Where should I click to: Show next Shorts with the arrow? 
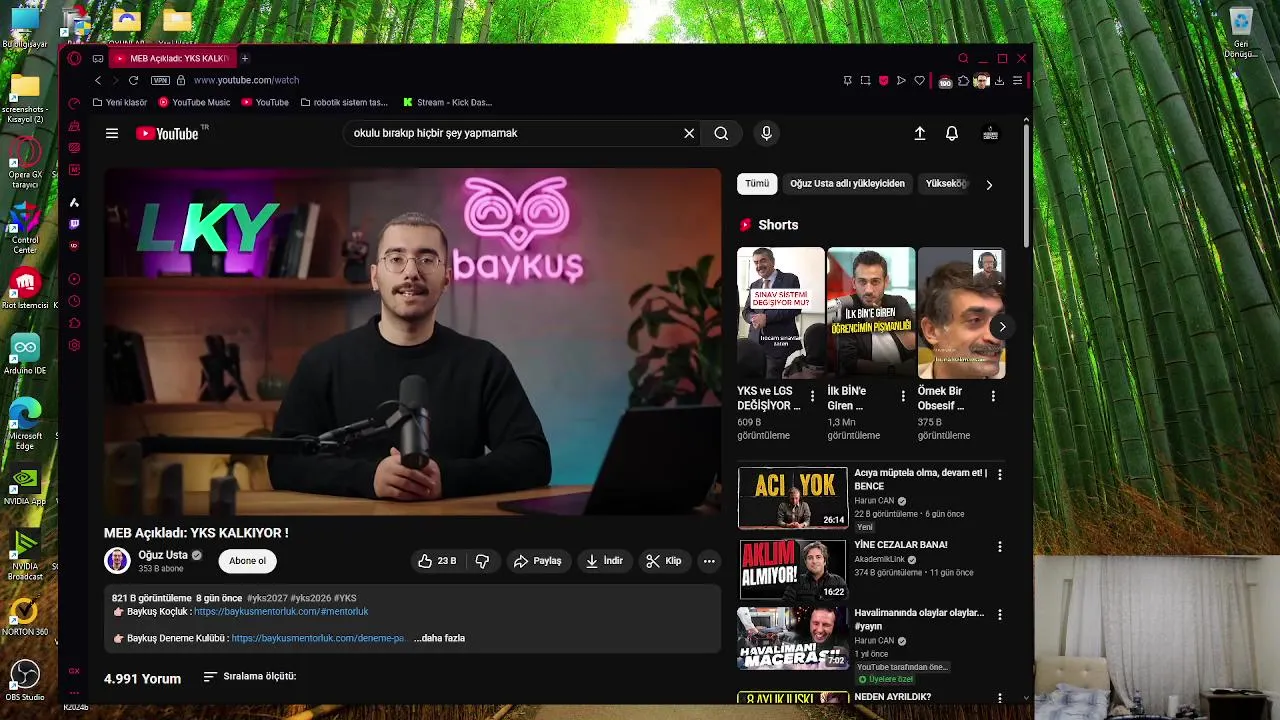(x=1002, y=327)
